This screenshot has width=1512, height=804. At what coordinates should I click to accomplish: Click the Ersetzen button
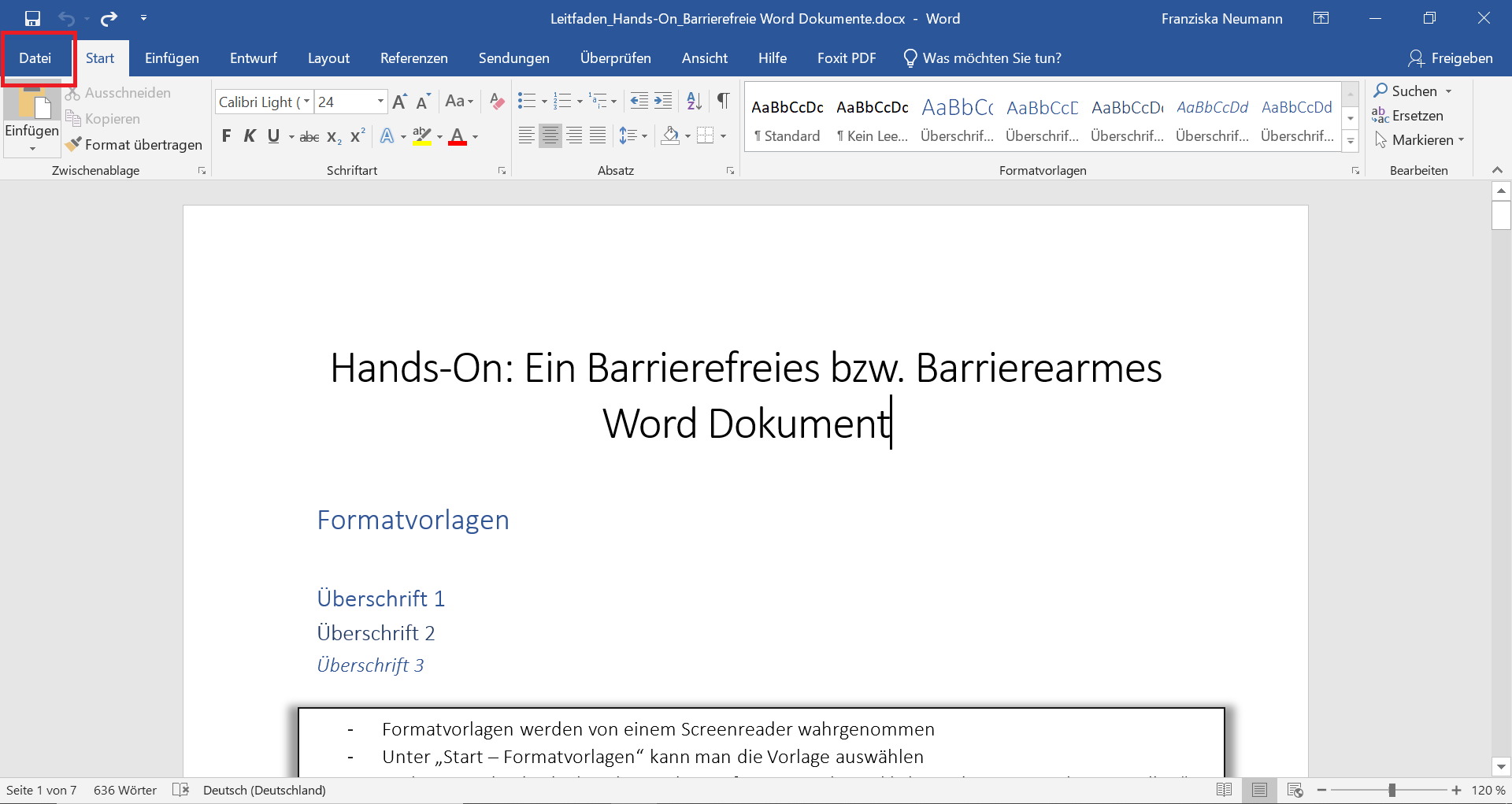(x=1417, y=115)
